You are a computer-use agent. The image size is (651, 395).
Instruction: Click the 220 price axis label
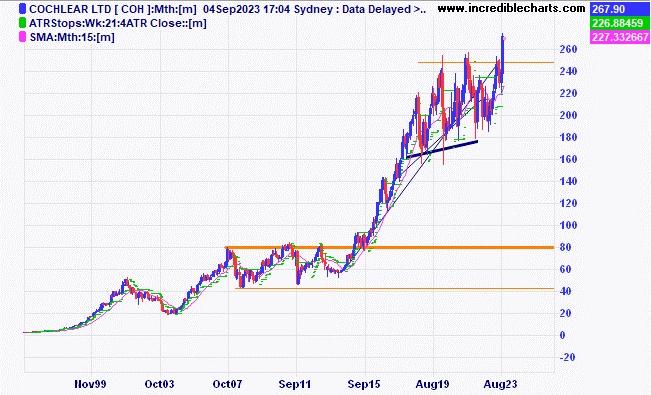click(x=568, y=93)
